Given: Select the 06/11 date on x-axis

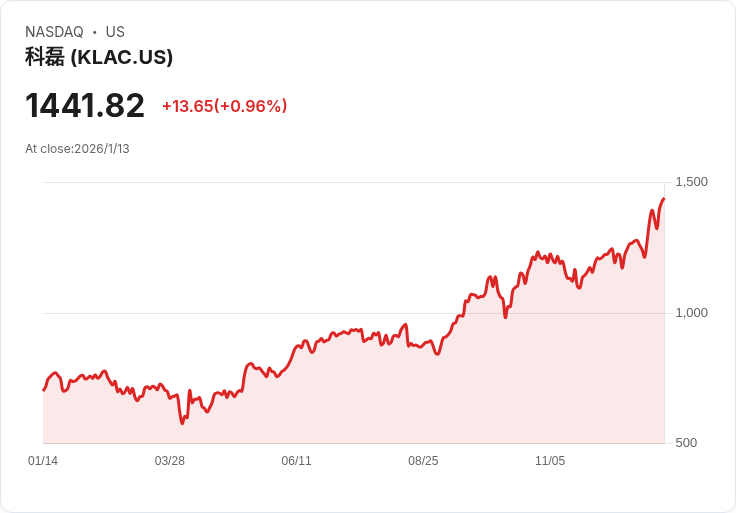Looking at the screenshot, I should [297, 461].
